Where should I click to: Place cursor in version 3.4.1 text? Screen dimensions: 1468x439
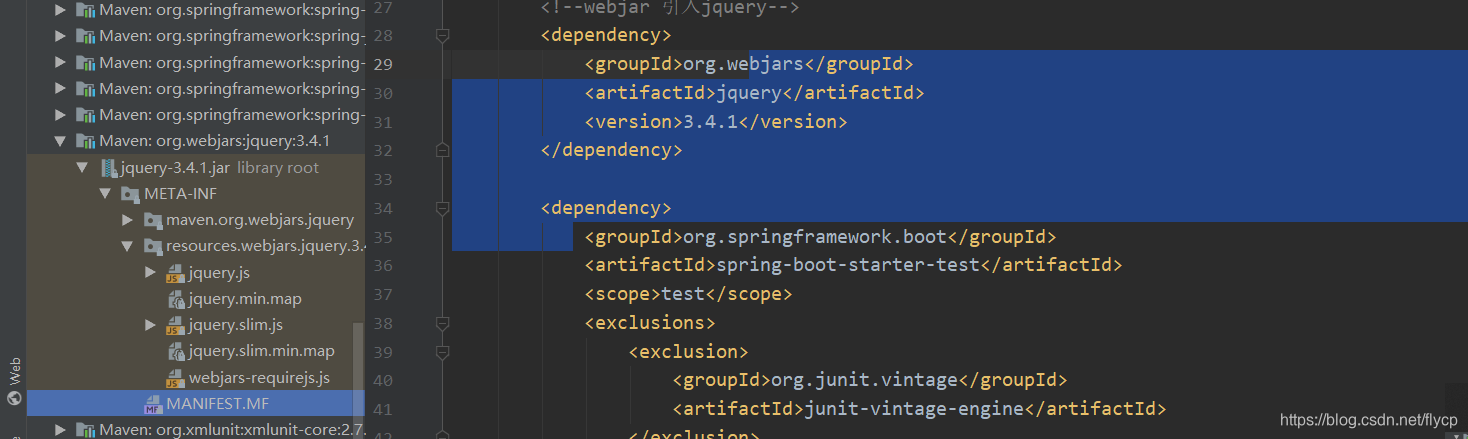tap(712, 122)
